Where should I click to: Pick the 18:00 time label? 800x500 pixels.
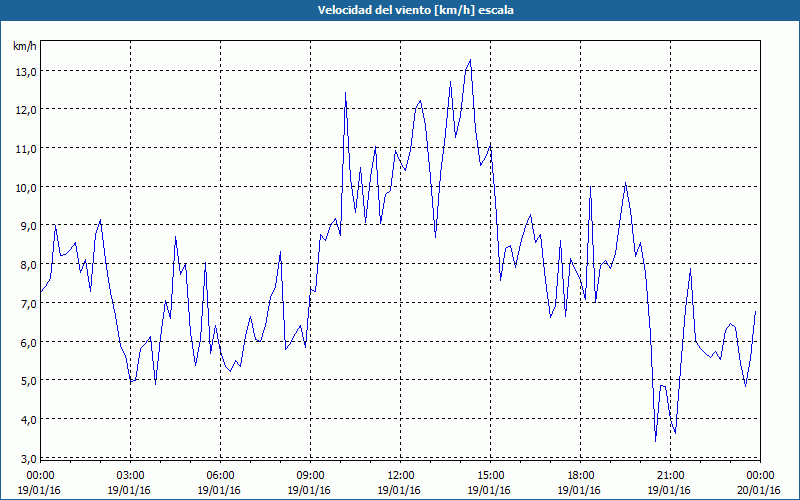[x=581, y=476]
